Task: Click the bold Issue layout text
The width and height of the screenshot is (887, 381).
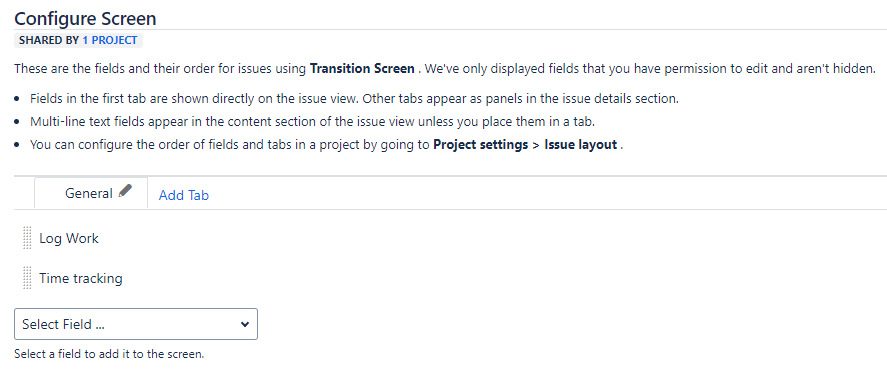Action: pyautogui.click(x=580, y=144)
